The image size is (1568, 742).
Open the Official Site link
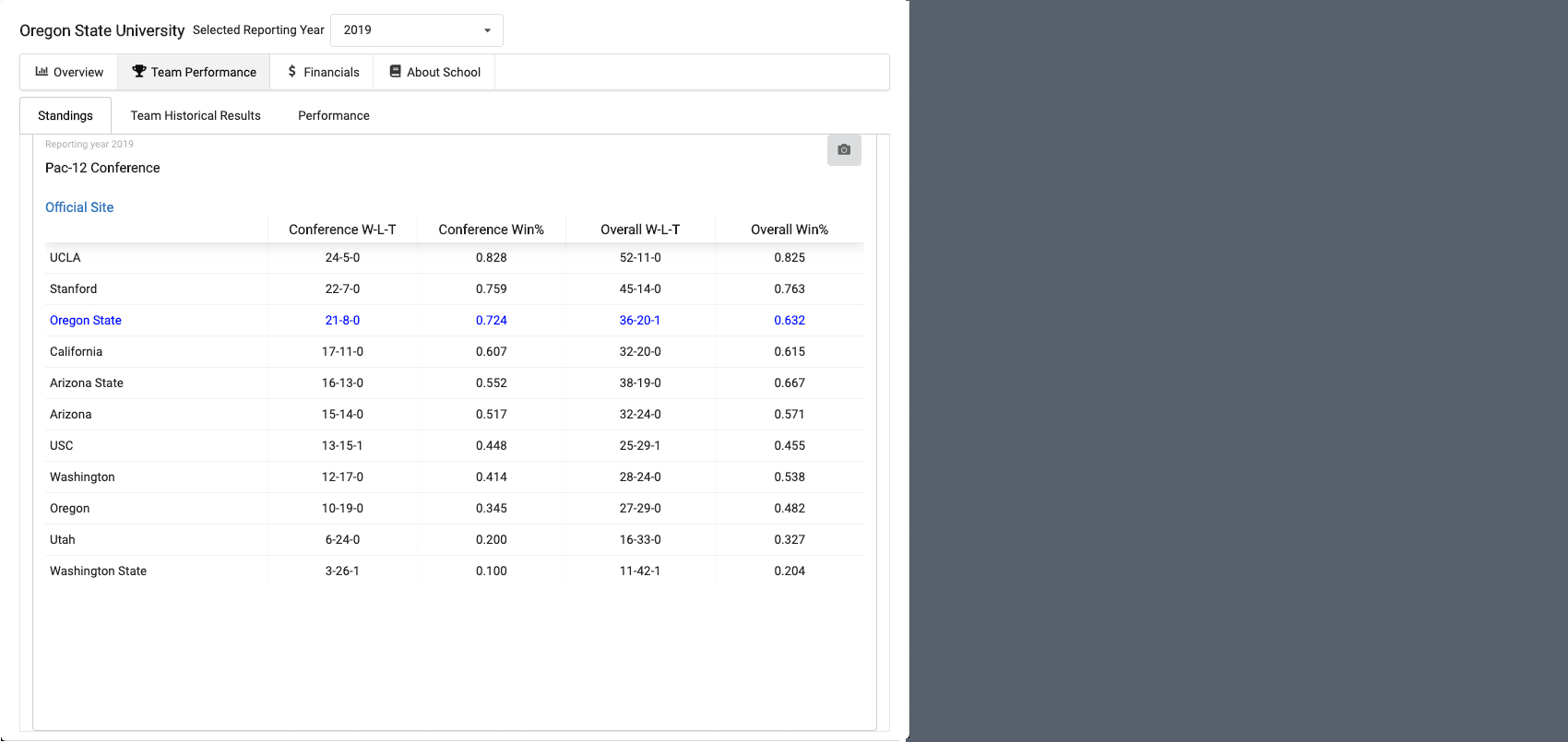(79, 207)
